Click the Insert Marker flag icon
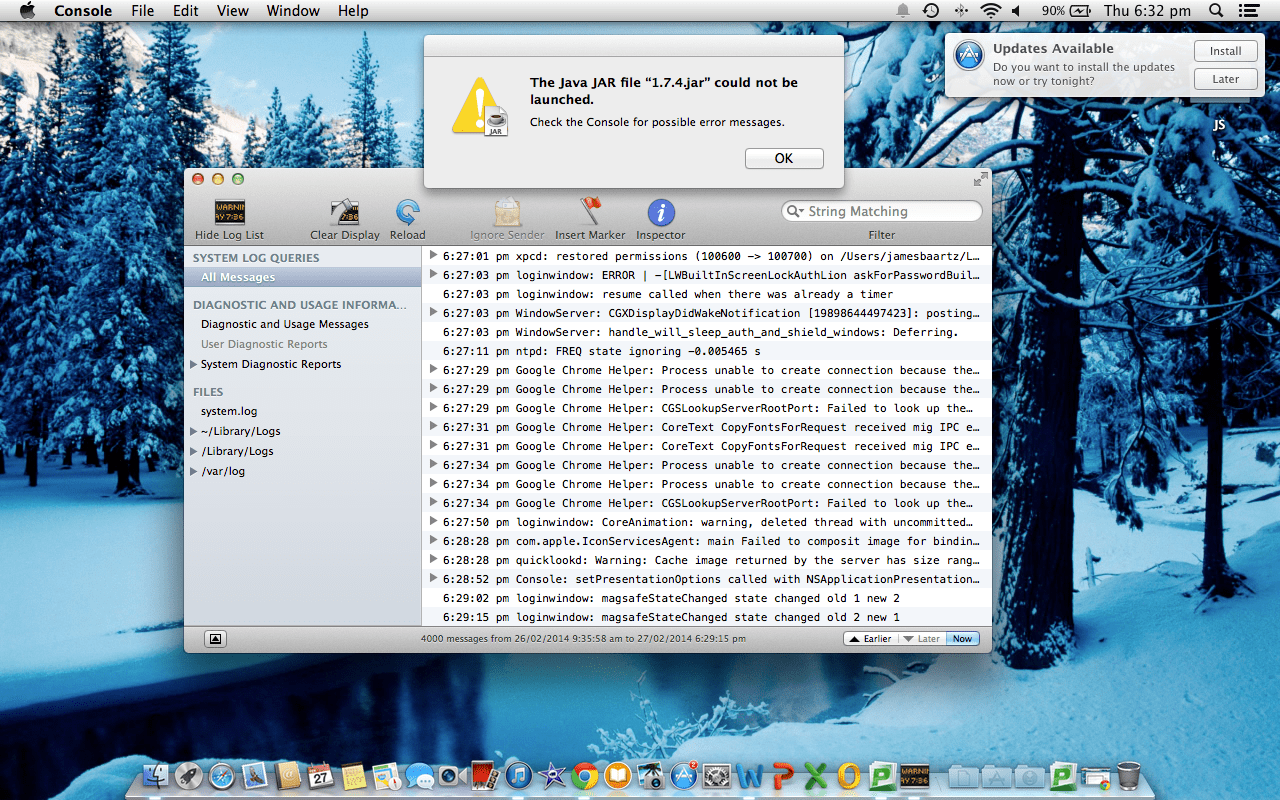This screenshot has height=800, width=1280. pos(590,212)
